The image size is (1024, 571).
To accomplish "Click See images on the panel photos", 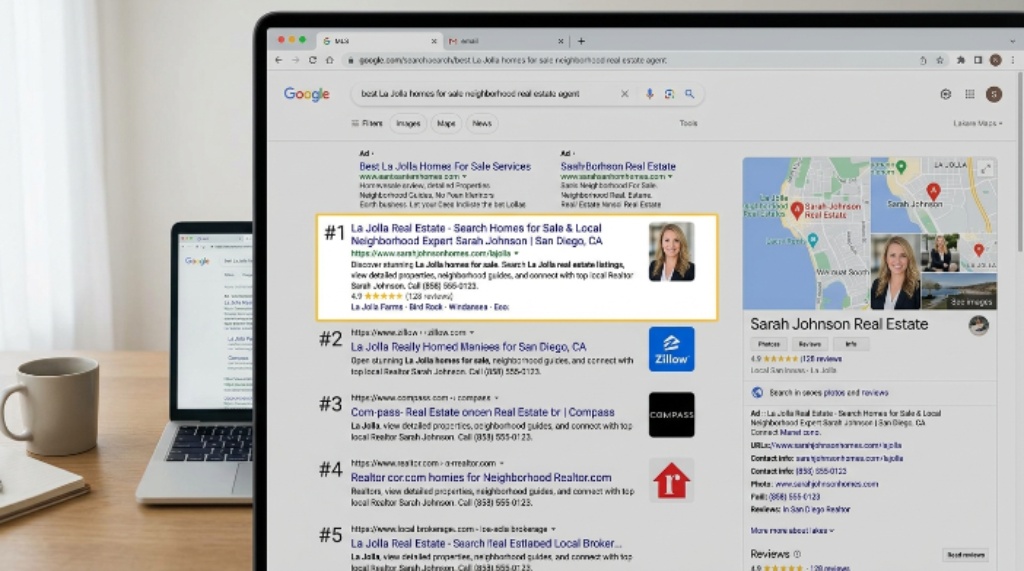I will (971, 302).
